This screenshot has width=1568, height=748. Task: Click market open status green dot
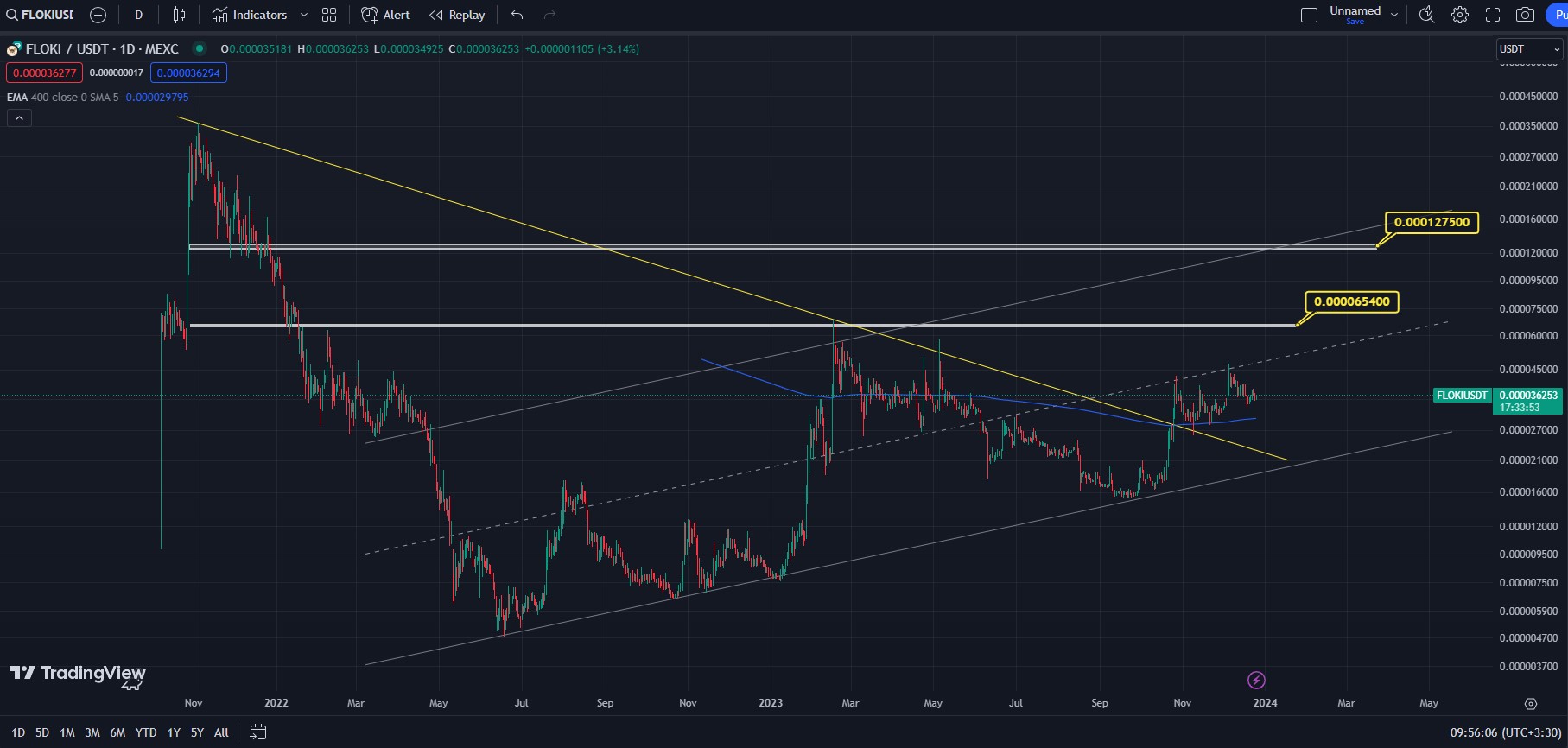pos(200,48)
